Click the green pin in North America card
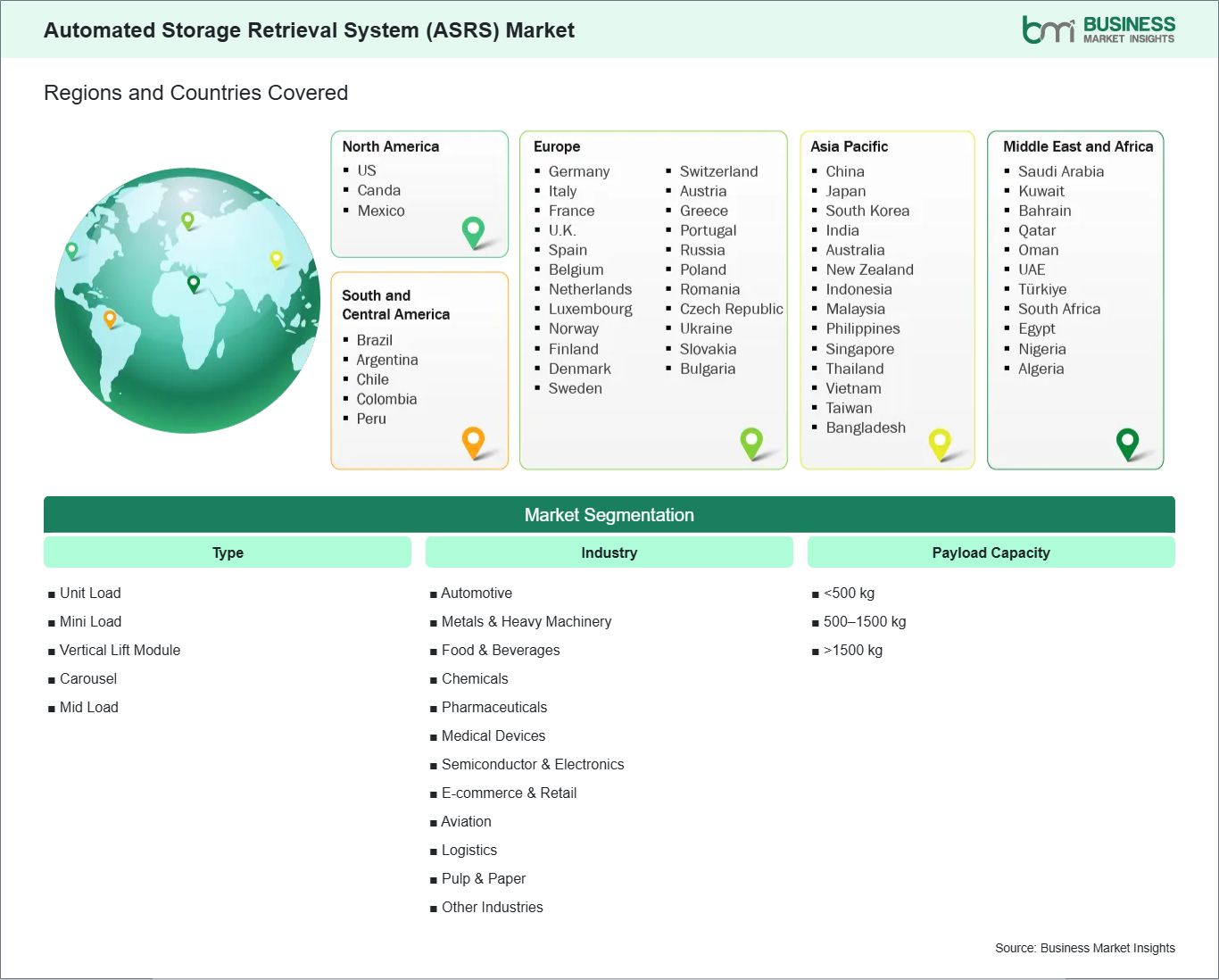Image resolution: width=1219 pixels, height=980 pixels. tap(473, 231)
